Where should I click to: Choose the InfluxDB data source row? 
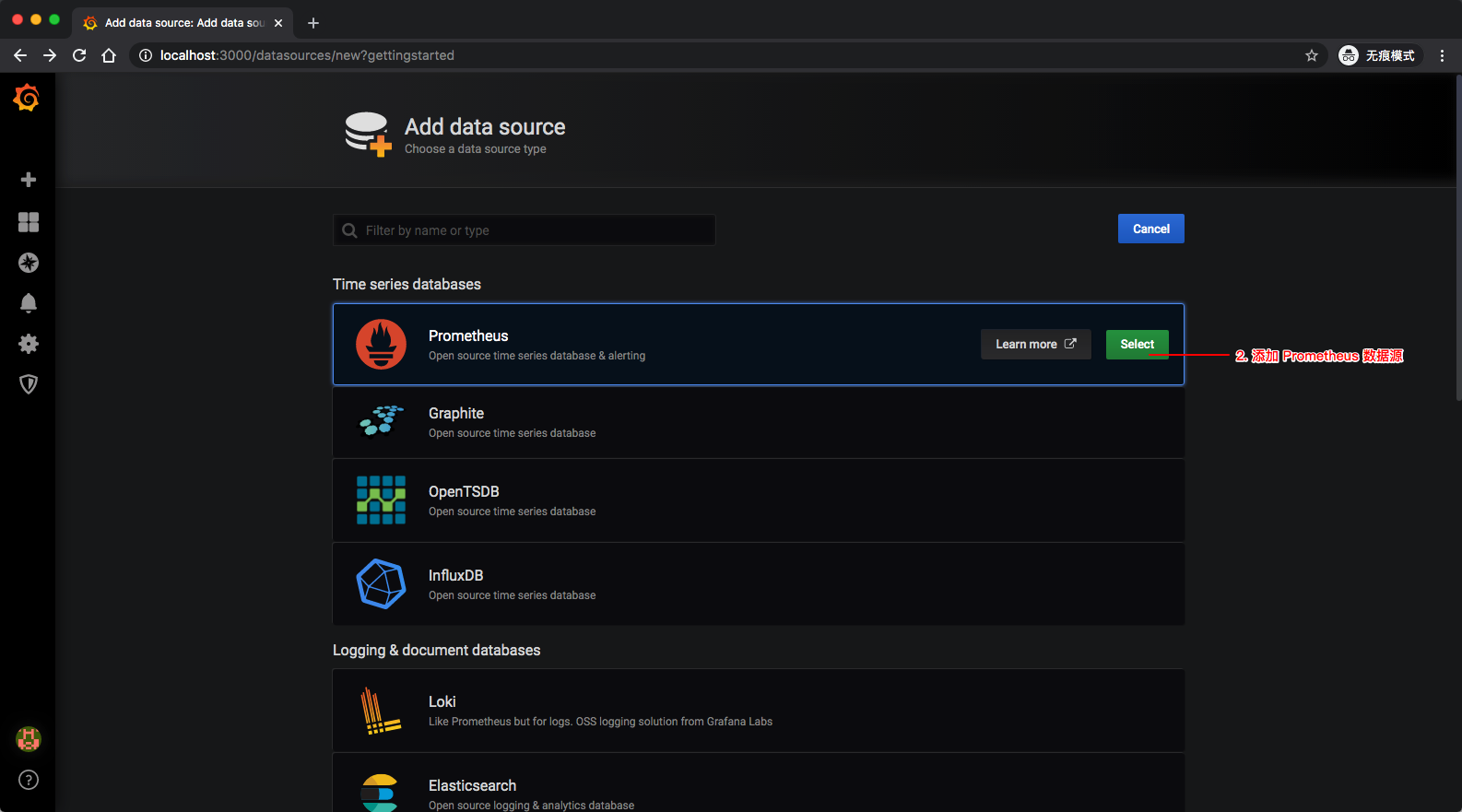(x=758, y=584)
